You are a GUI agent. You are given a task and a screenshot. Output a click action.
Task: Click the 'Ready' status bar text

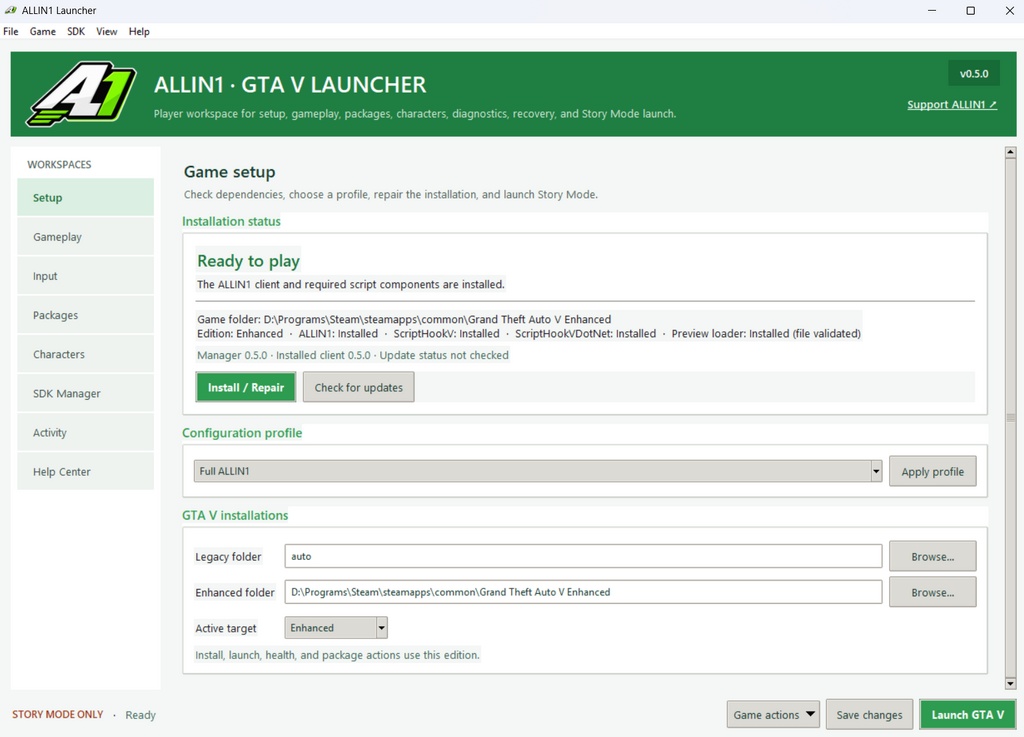coord(140,715)
